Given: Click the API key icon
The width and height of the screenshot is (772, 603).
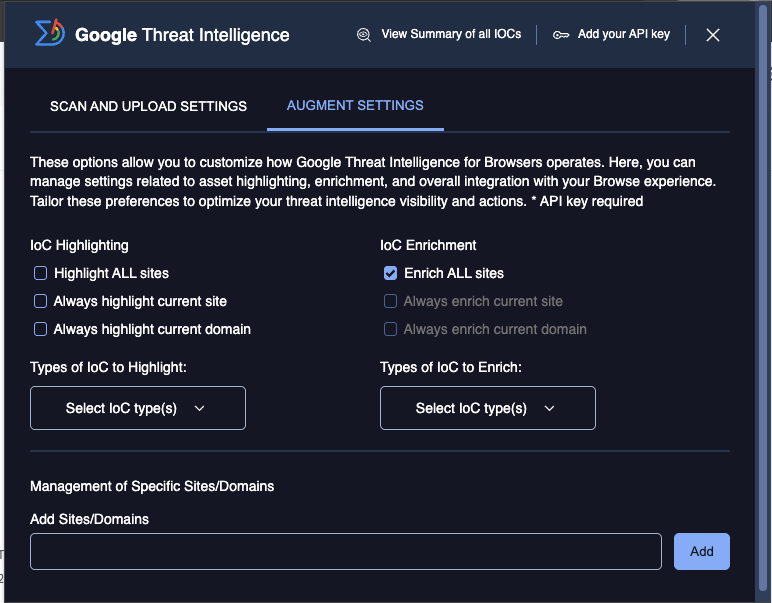Looking at the screenshot, I should pyautogui.click(x=561, y=35).
